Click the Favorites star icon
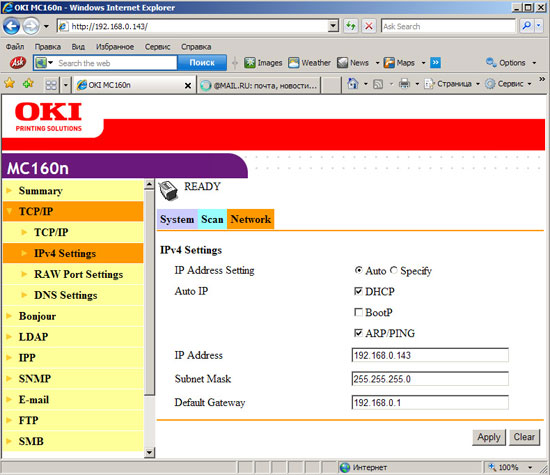550x475 pixels. 10,83
